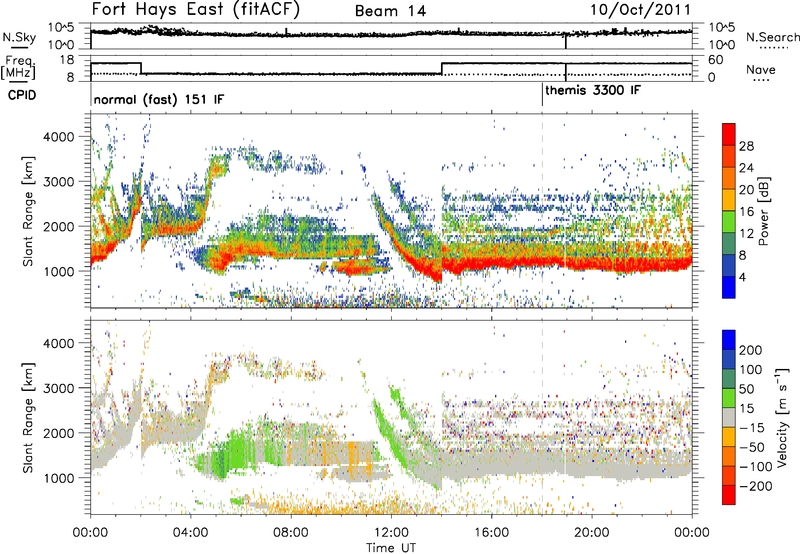Click the velocity panel 'Slant Range [km]' label
Image resolution: width=800 pixels, height=554 pixels.
[x=28, y=418]
